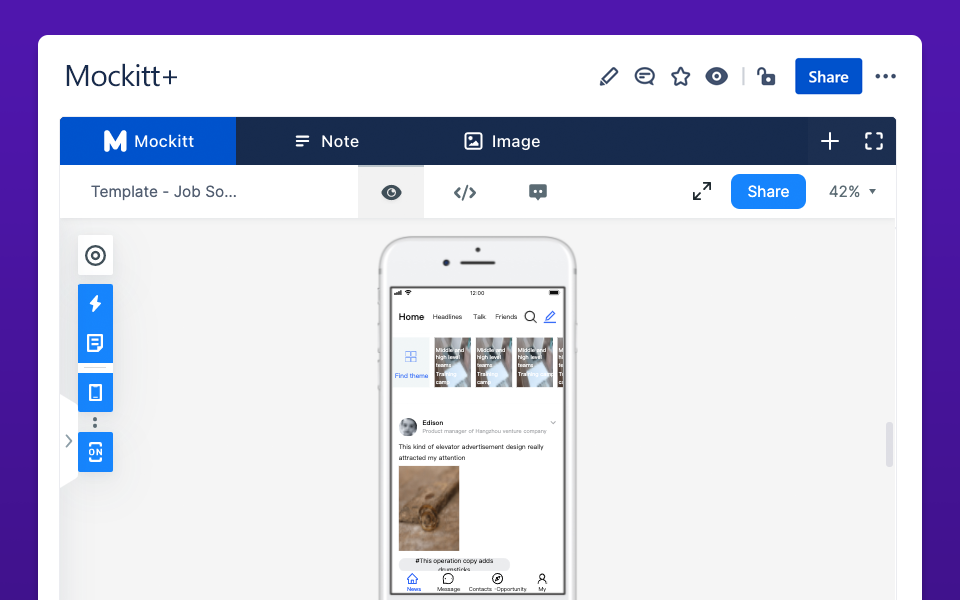Select the Headlines tab in phone mockup

click(447, 317)
